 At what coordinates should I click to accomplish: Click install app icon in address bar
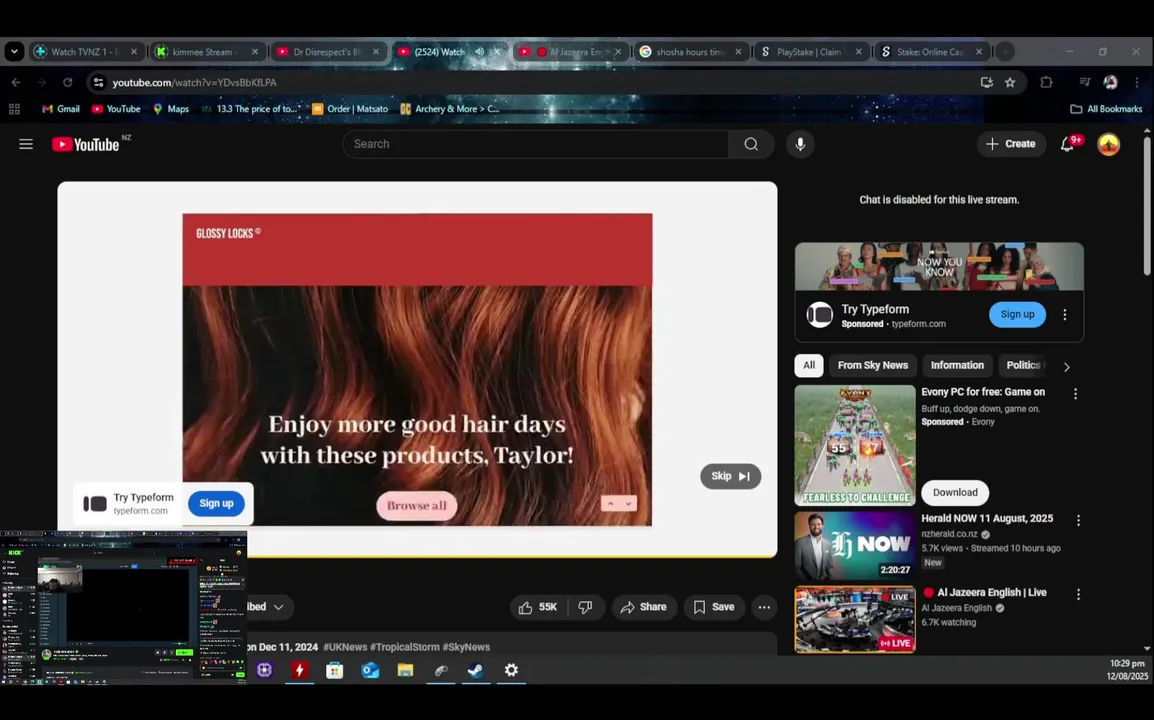tap(987, 82)
